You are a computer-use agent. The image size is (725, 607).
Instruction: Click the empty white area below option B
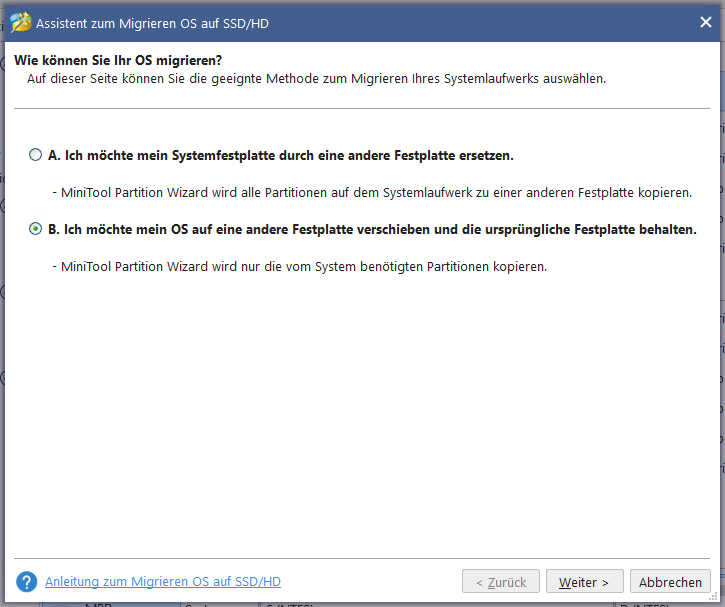click(361, 407)
